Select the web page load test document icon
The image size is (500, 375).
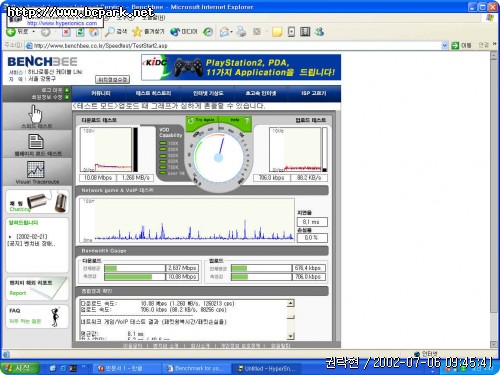[x=36, y=141]
